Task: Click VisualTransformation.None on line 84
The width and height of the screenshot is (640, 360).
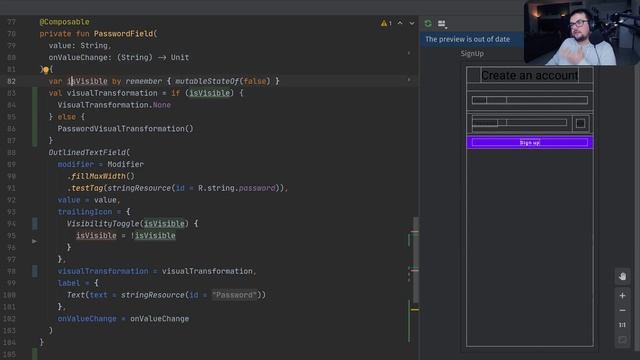Action: click(114, 105)
